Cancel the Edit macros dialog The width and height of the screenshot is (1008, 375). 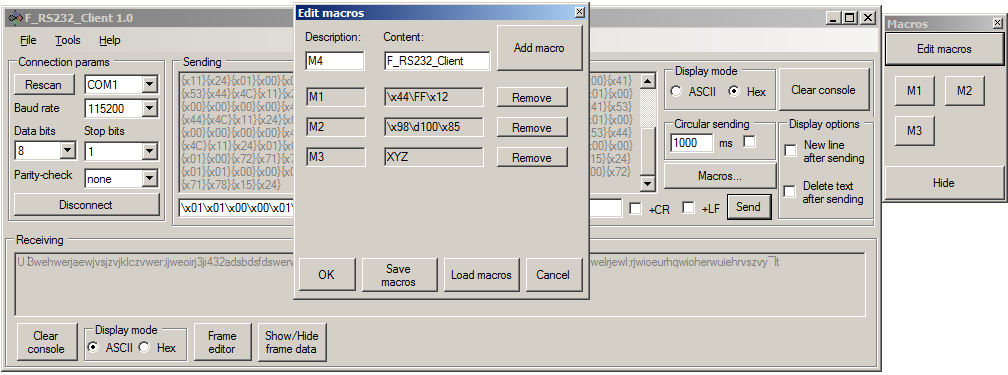click(553, 275)
